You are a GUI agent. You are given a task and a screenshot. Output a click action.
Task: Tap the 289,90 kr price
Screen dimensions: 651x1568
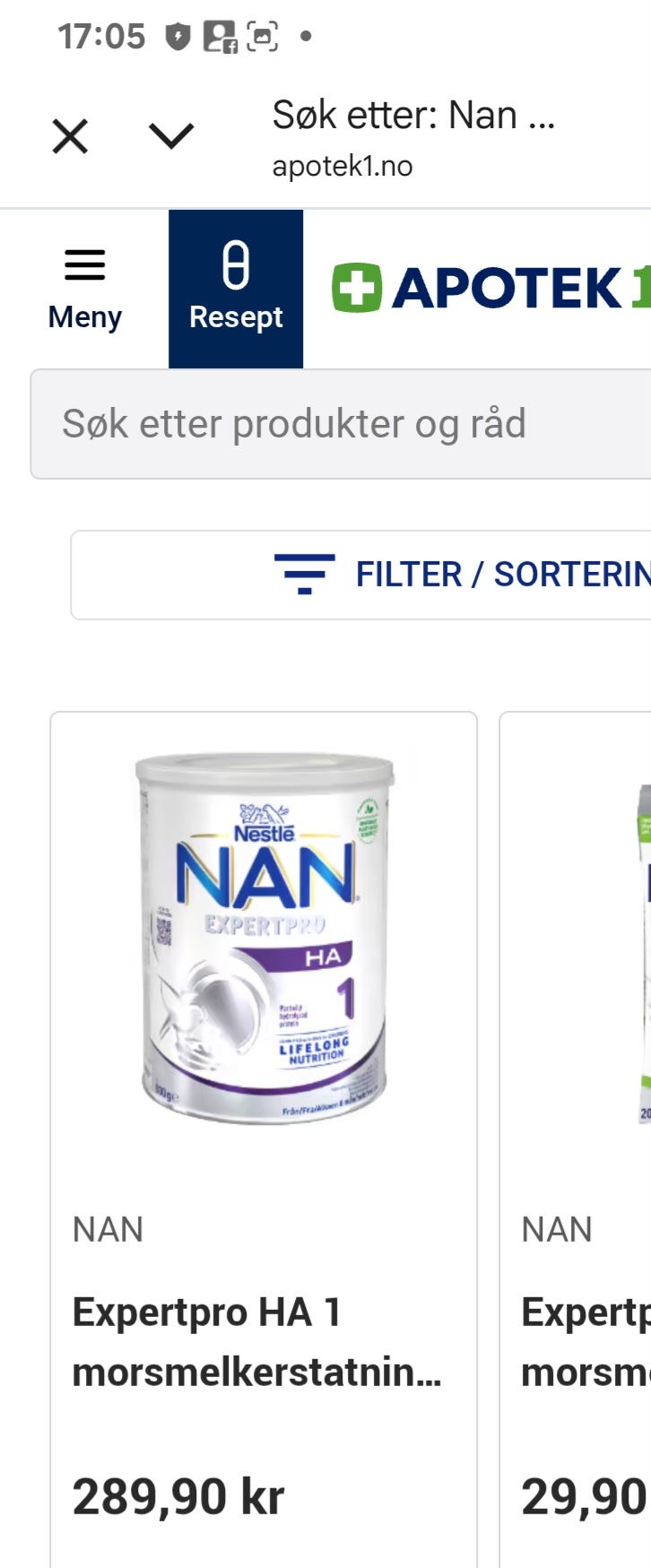pos(178,1496)
